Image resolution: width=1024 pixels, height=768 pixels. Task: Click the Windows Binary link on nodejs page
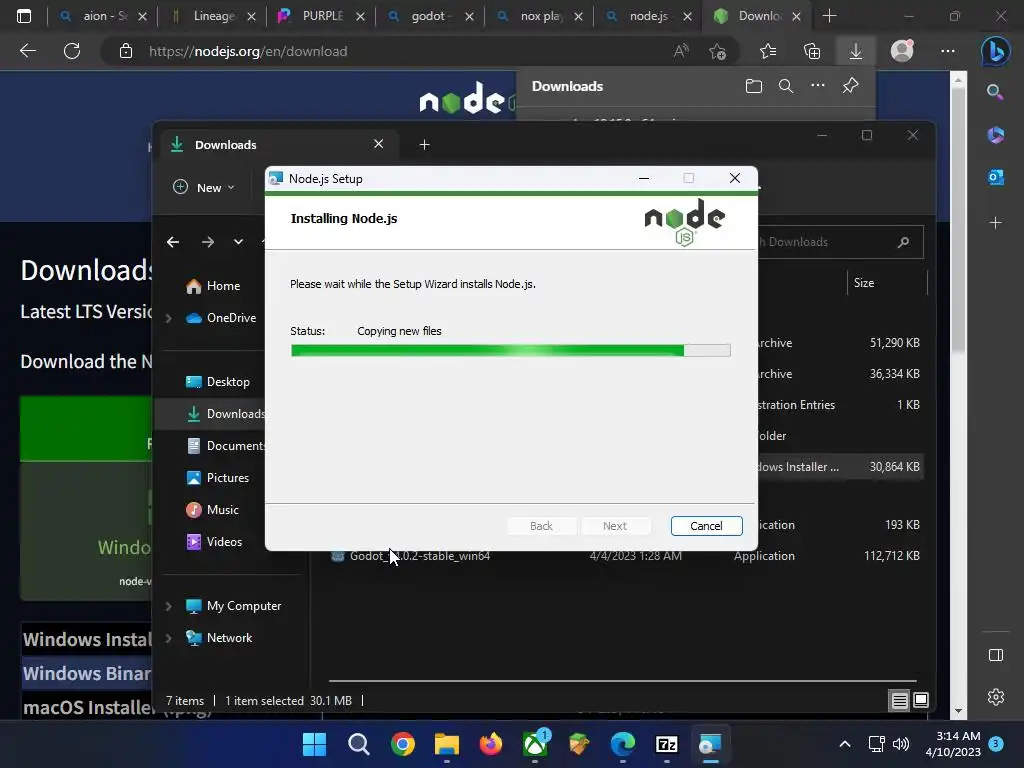[x=87, y=673]
